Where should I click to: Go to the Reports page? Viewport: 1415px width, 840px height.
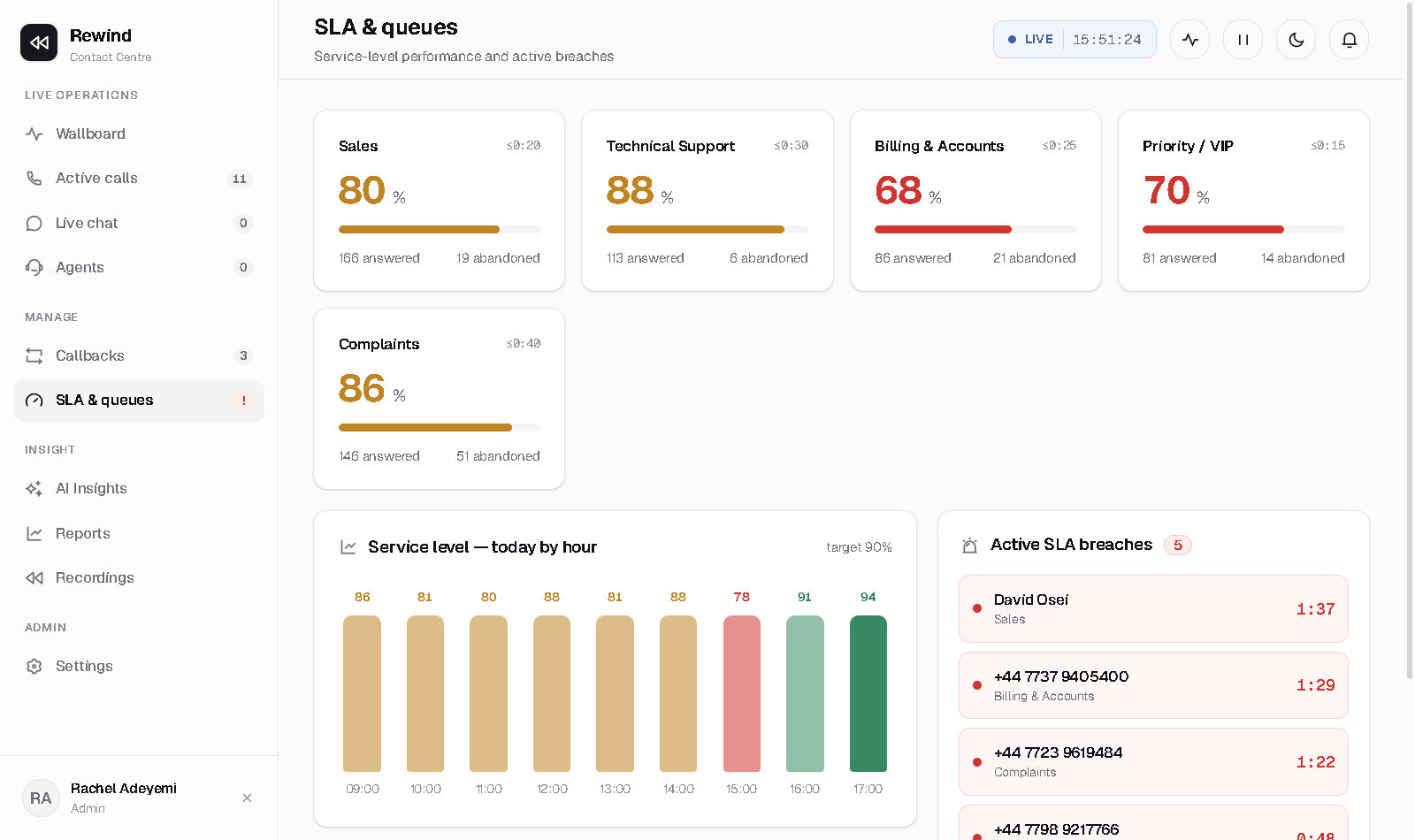139,534
